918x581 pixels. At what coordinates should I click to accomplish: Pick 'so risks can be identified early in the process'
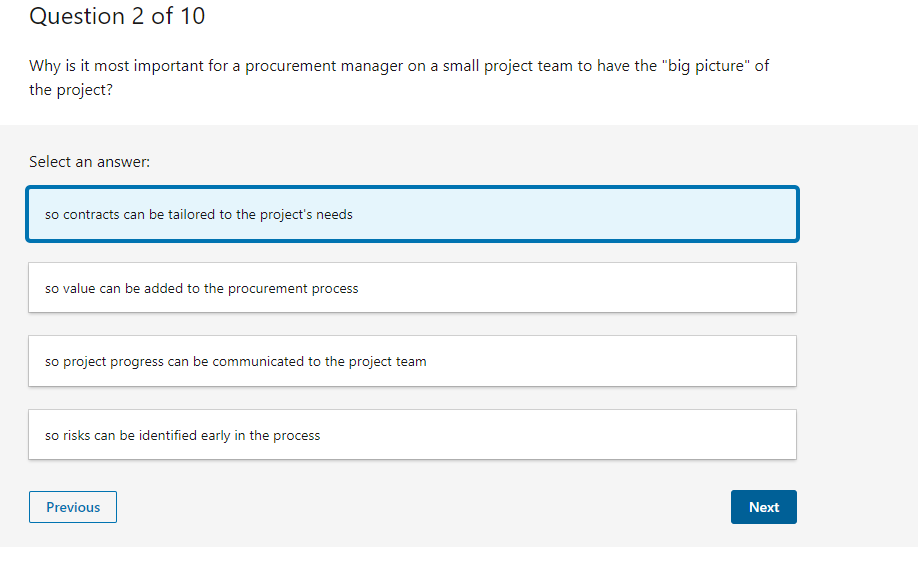[412, 434]
